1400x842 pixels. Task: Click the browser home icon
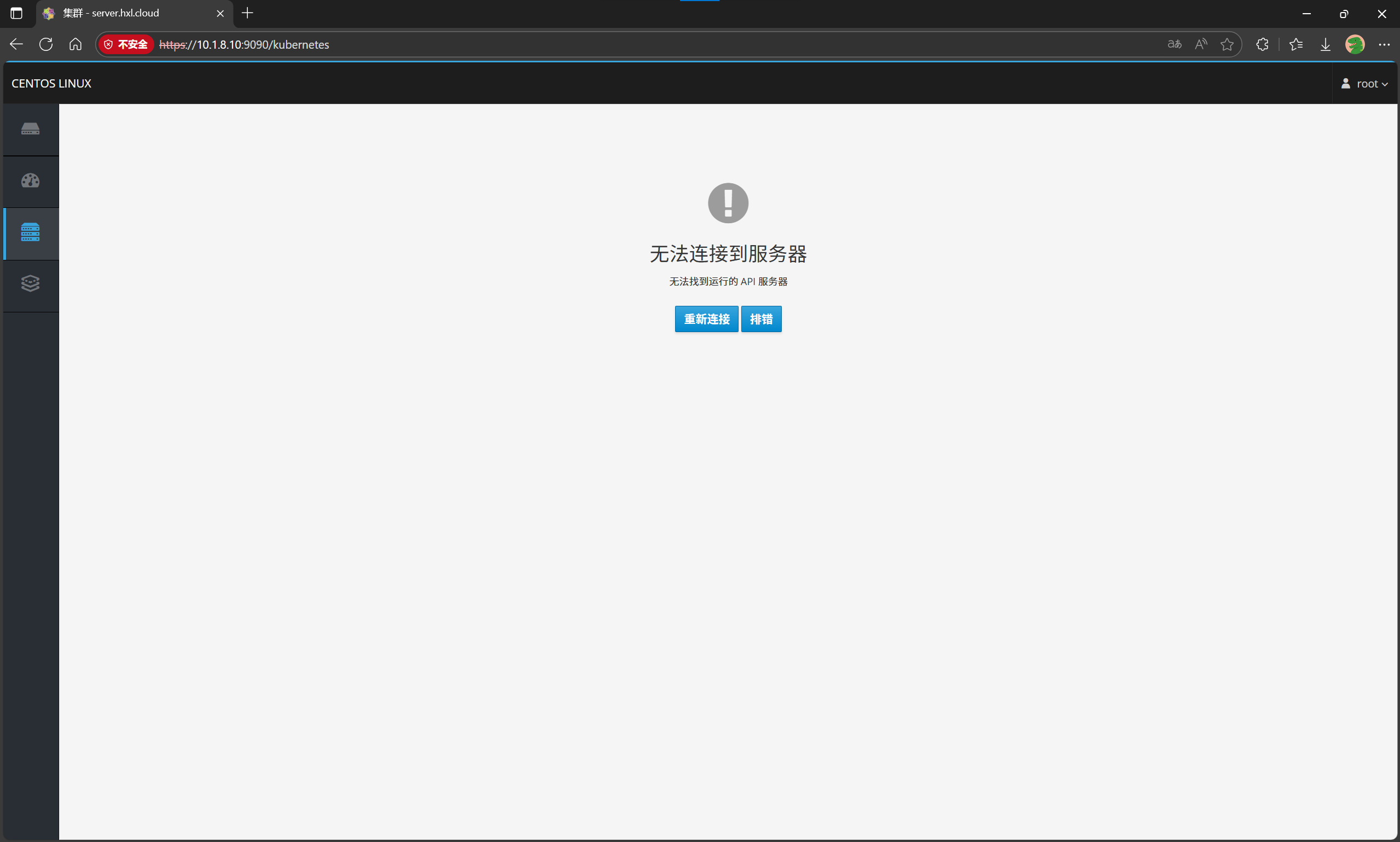pos(75,44)
